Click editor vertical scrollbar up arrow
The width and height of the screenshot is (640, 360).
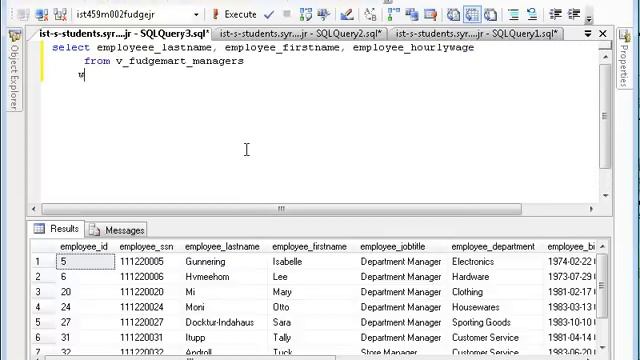[605, 57]
